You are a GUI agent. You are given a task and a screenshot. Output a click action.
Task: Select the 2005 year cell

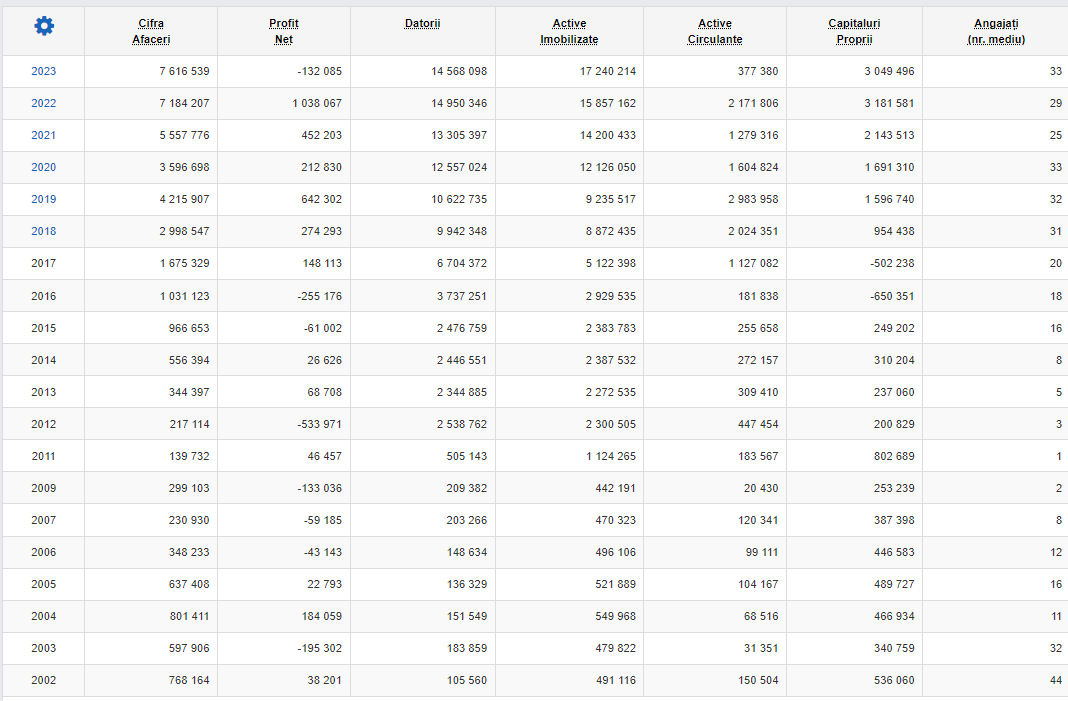[44, 585]
